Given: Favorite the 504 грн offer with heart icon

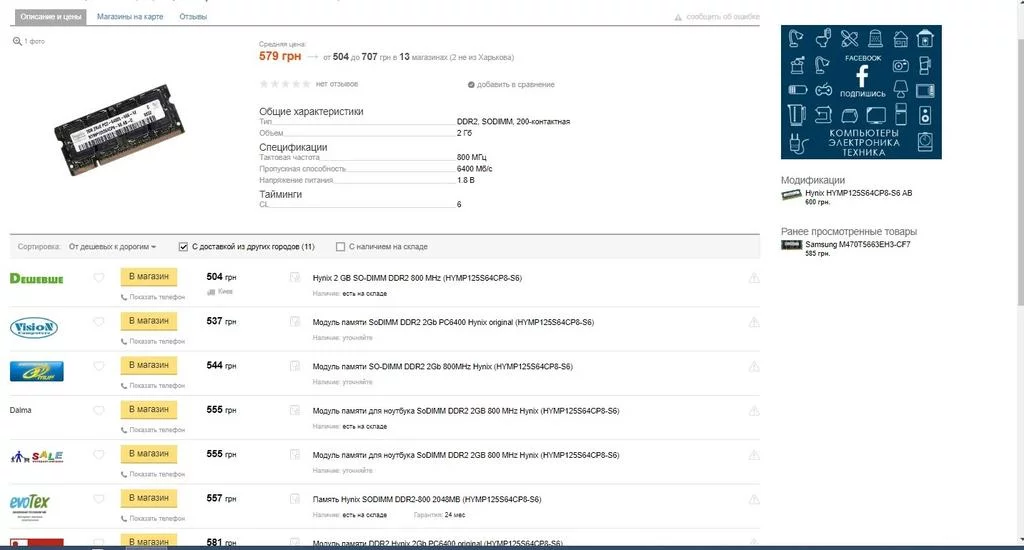Looking at the screenshot, I should click(x=99, y=278).
